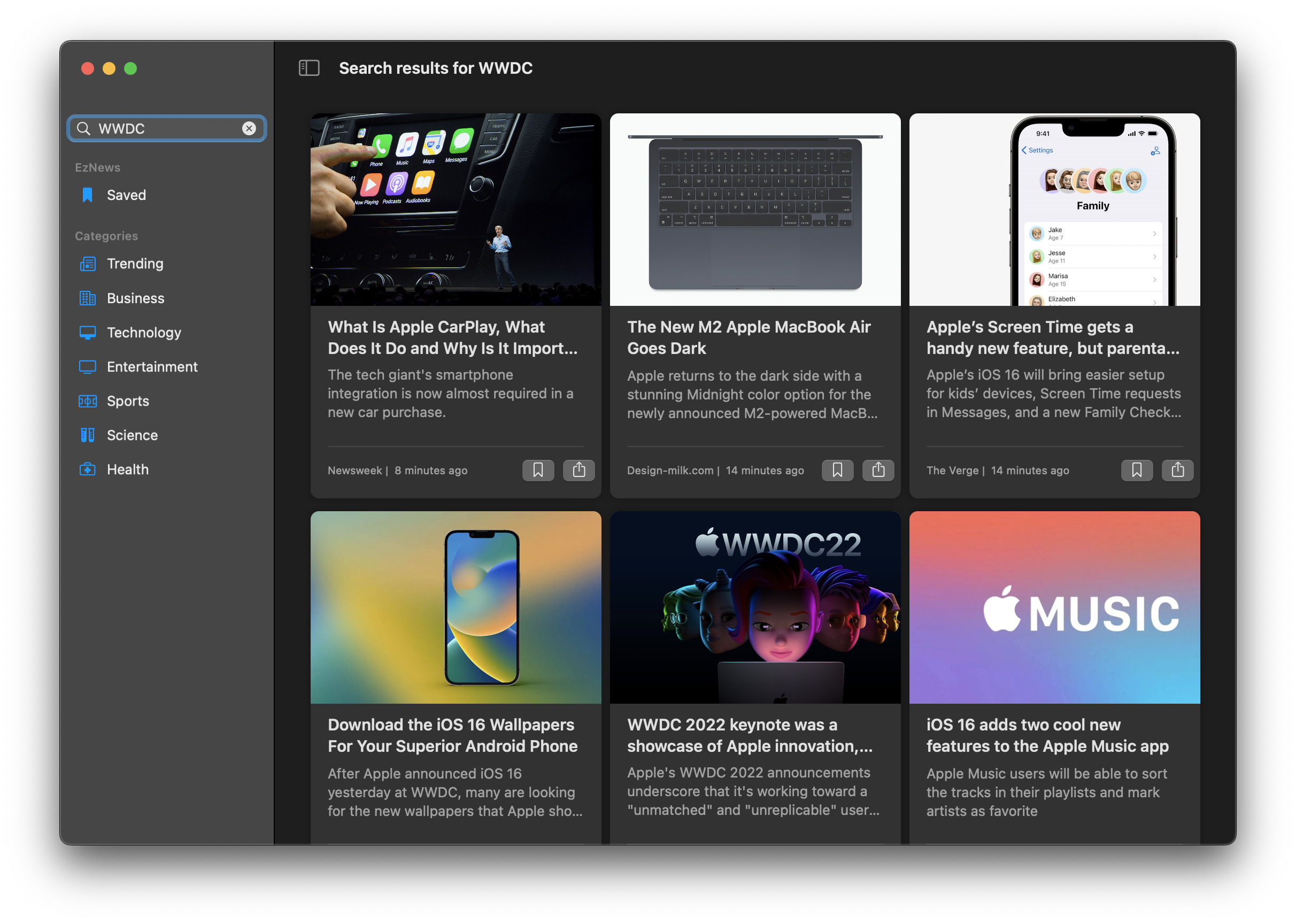Select the Science category icon
Image resolution: width=1296 pixels, height=924 pixels.
[87, 435]
